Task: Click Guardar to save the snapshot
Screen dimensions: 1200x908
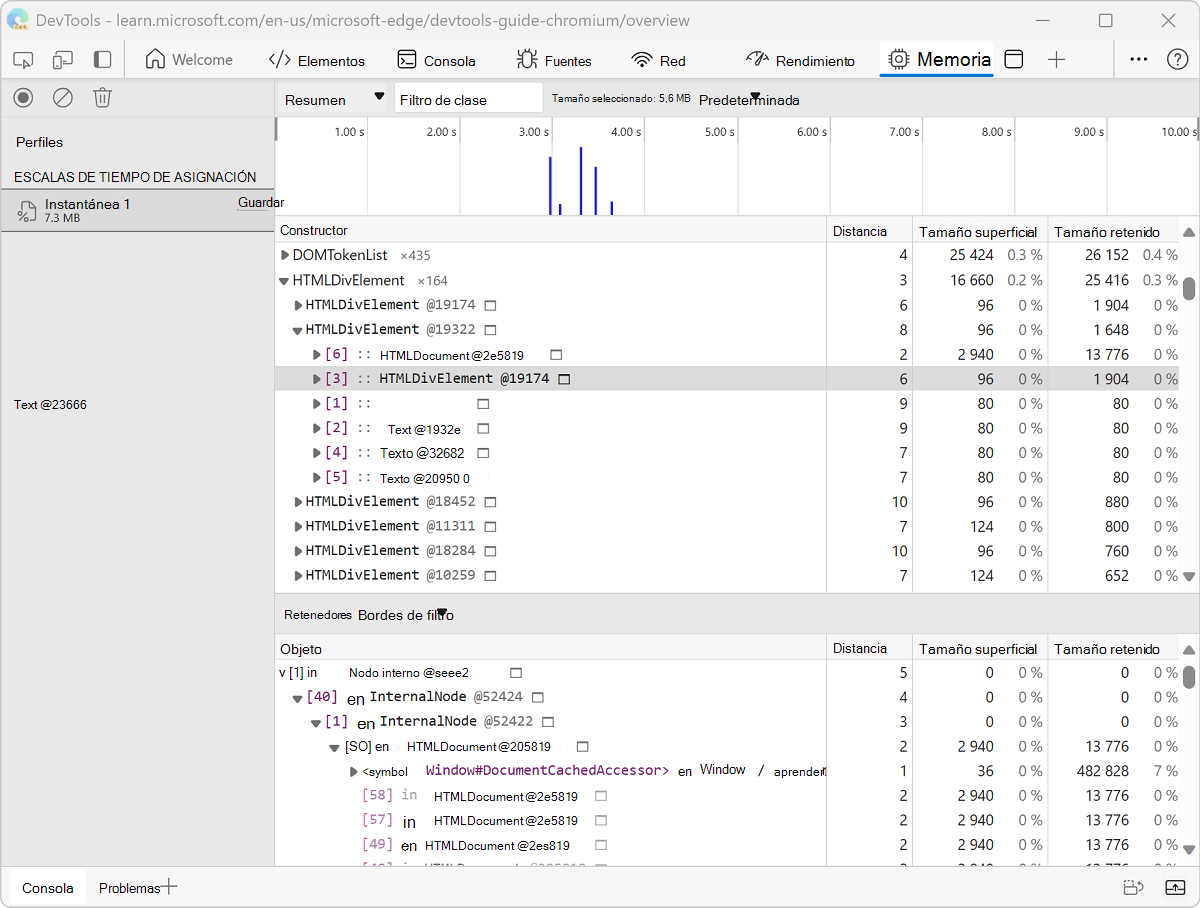Action: (x=260, y=203)
